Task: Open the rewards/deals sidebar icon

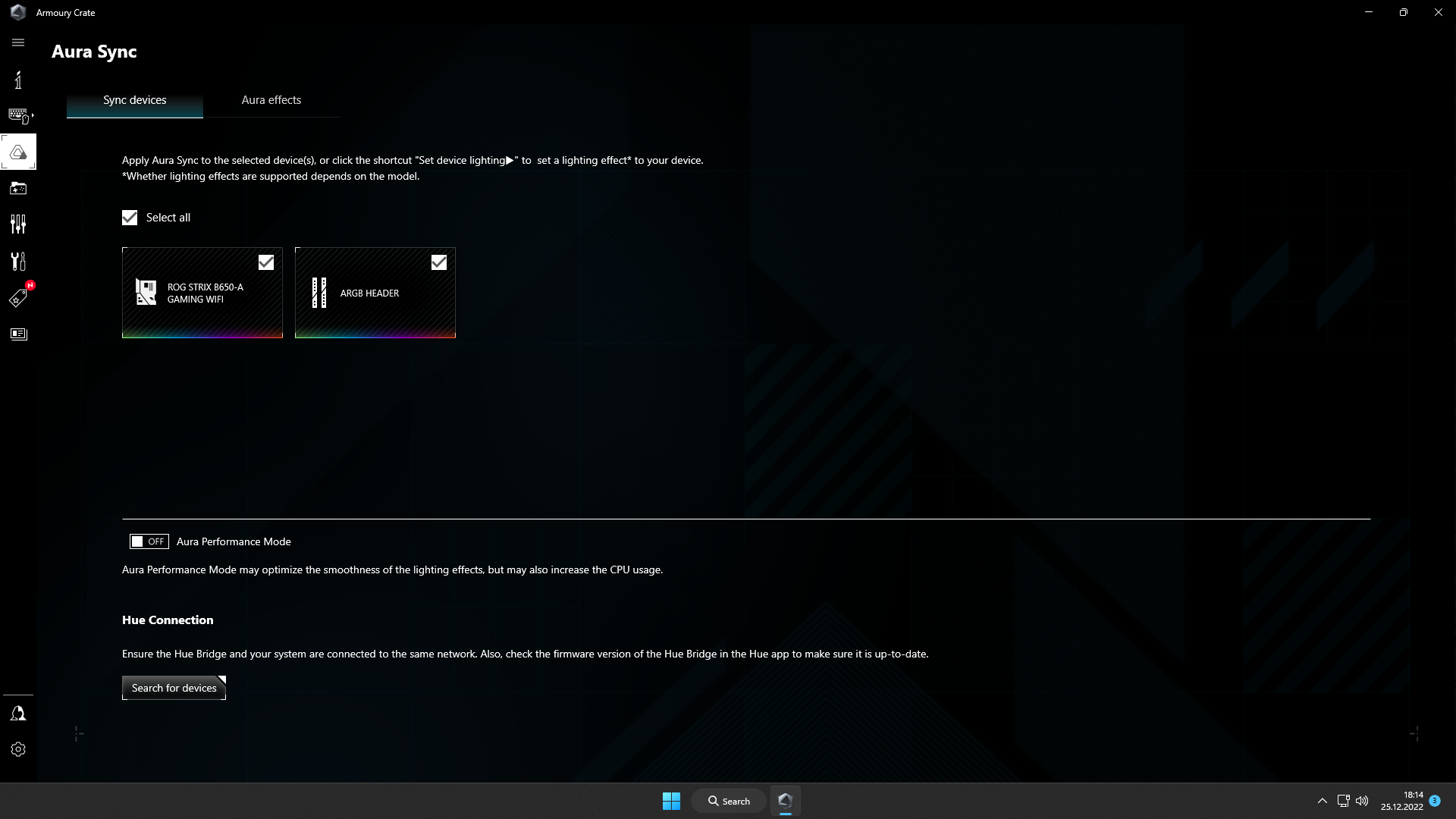Action: 18,297
